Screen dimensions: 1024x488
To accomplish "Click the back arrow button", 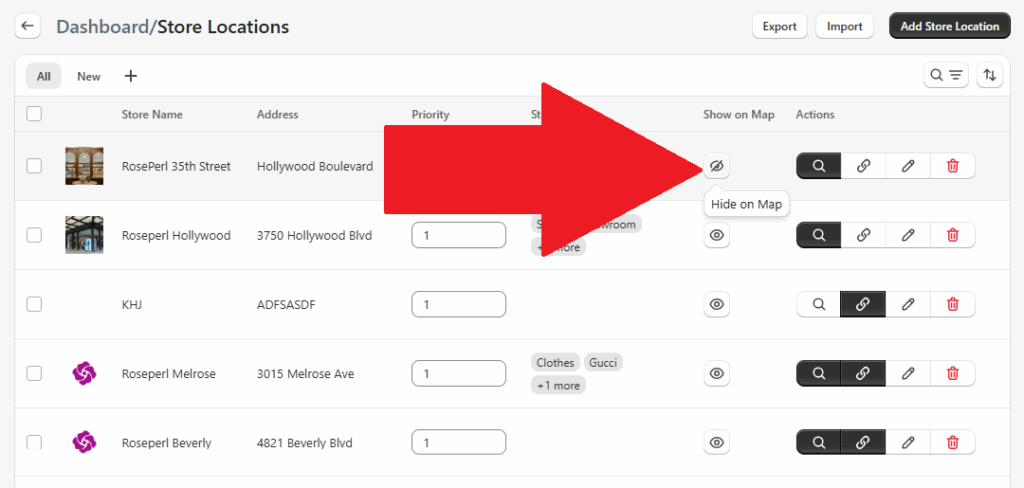I will pyautogui.click(x=27, y=27).
